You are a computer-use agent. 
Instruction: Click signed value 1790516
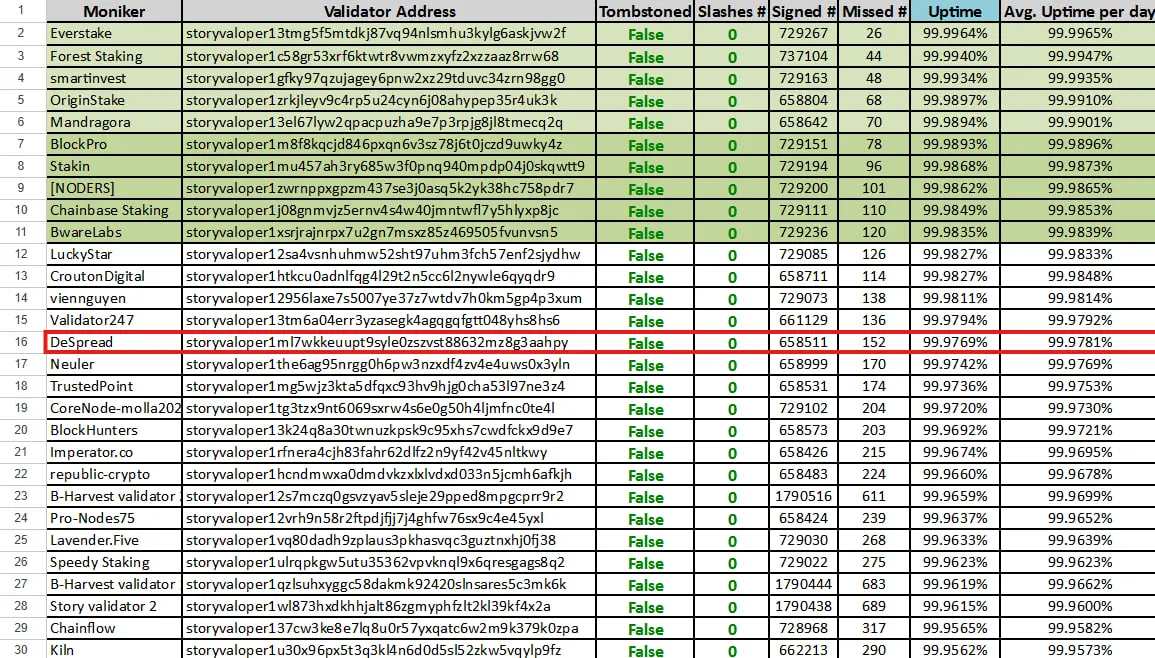(804, 497)
